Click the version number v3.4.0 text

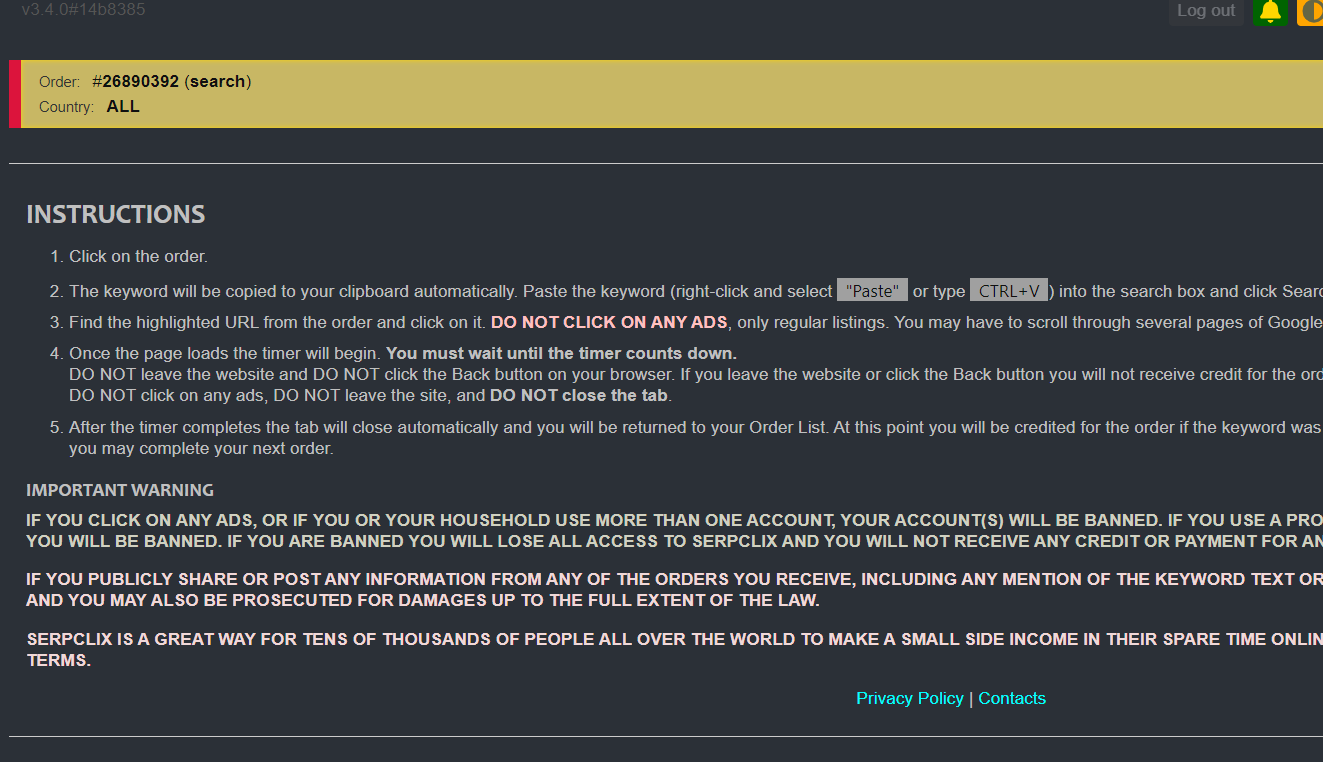click(x=83, y=10)
